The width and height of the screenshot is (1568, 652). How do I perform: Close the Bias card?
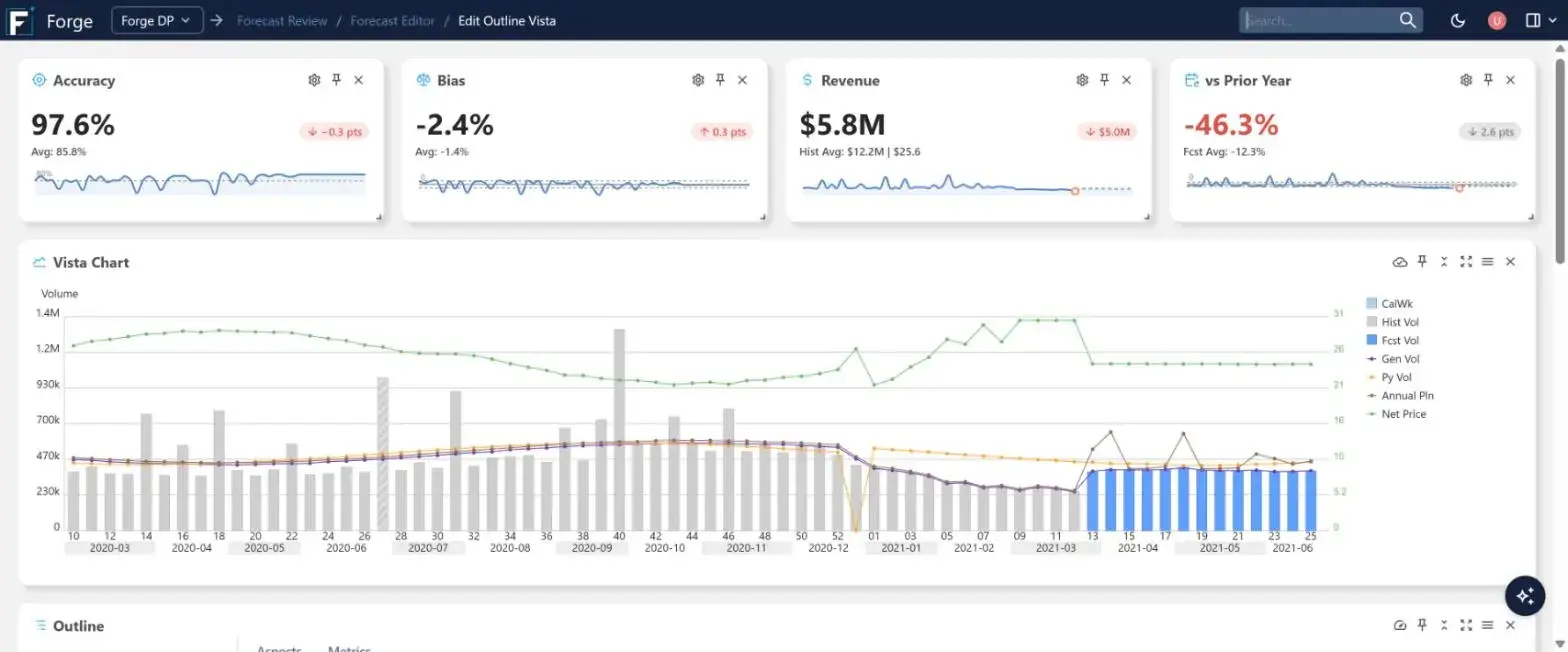[742, 80]
